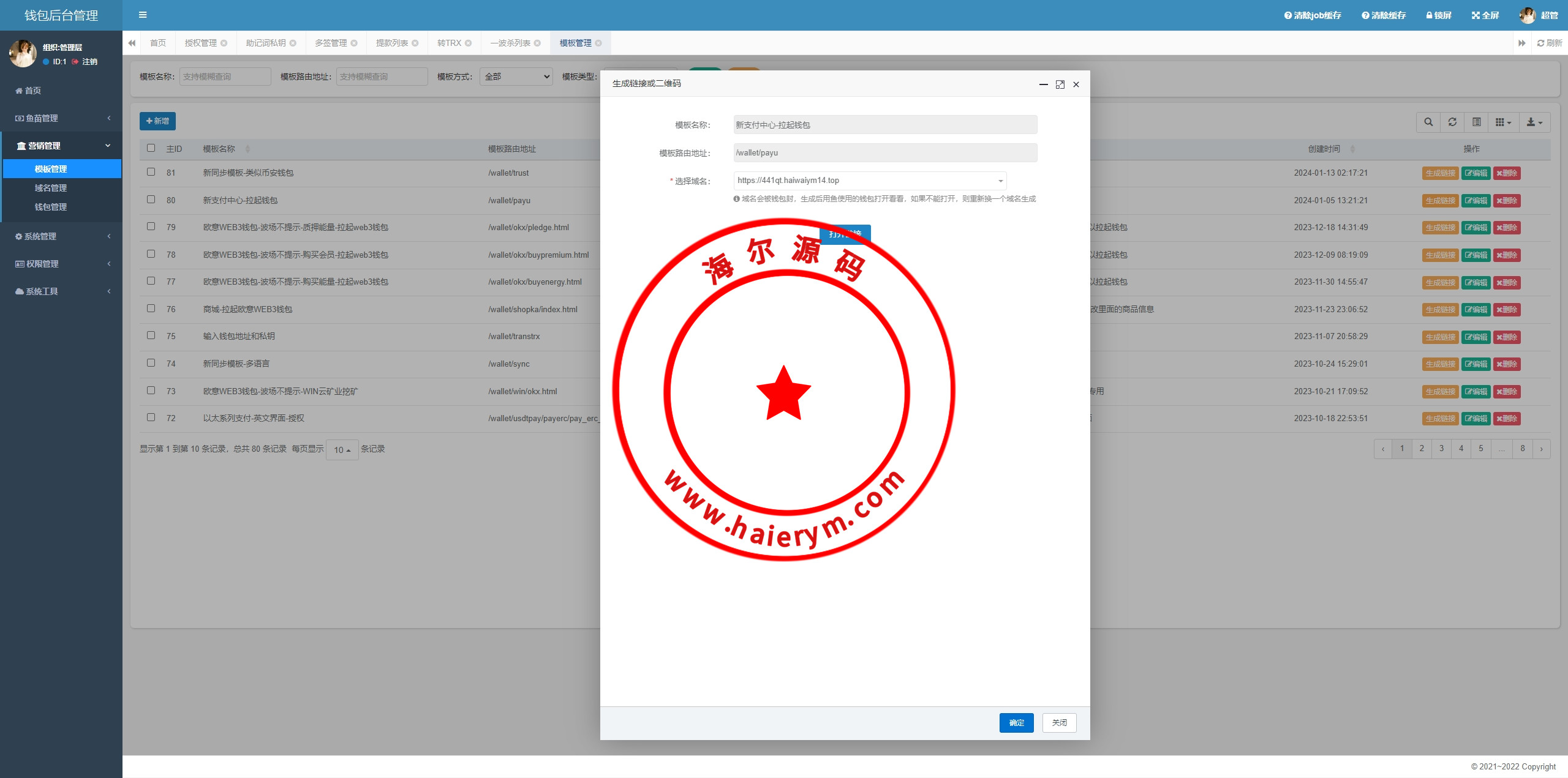Open 域名管理 in the sidebar submenu

(51, 188)
